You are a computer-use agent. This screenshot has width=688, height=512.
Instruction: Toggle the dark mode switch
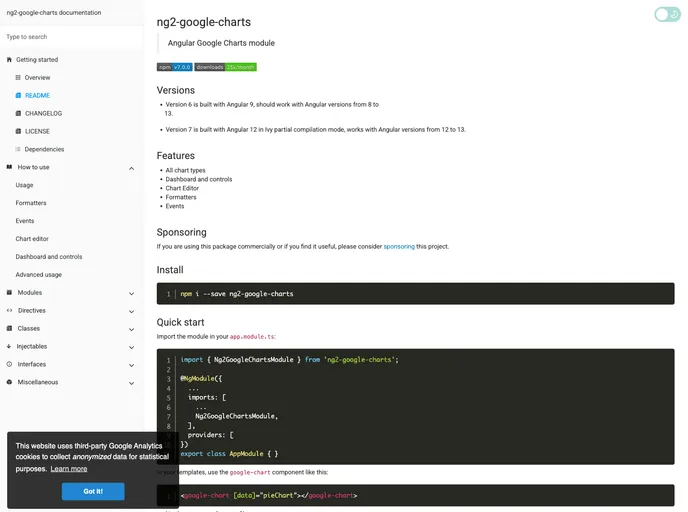[x=667, y=14]
